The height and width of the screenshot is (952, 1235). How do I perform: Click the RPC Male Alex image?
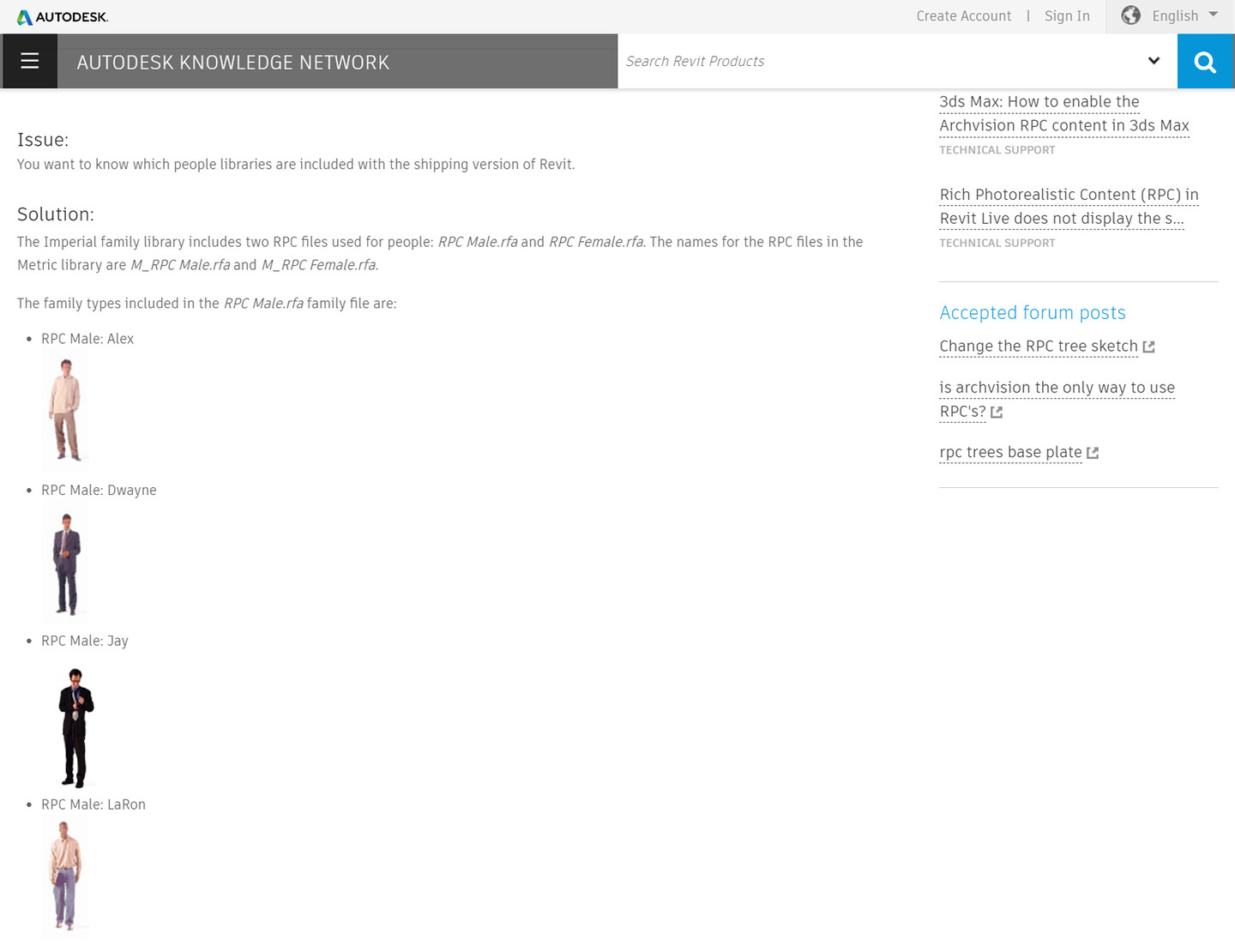[x=65, y=410]
